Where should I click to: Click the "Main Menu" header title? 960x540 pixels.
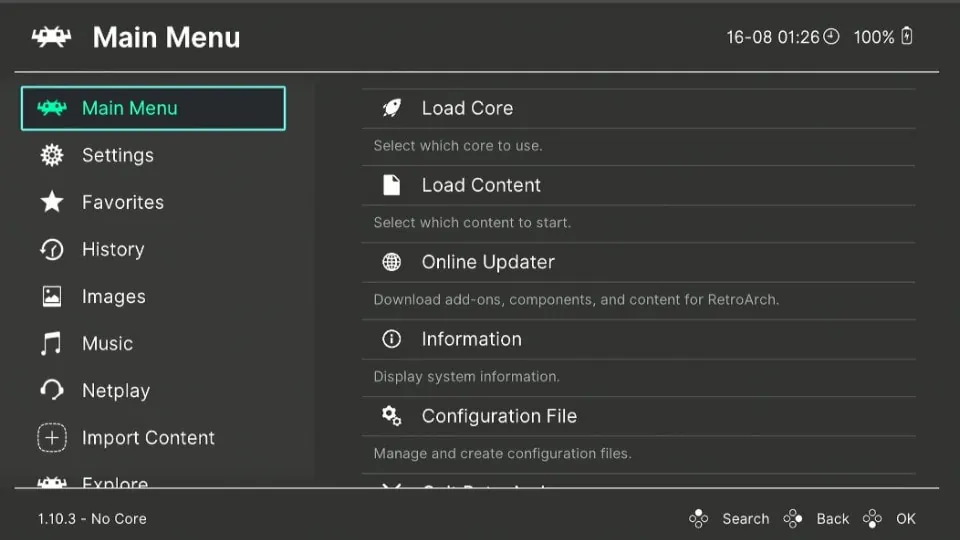(167, 37)
